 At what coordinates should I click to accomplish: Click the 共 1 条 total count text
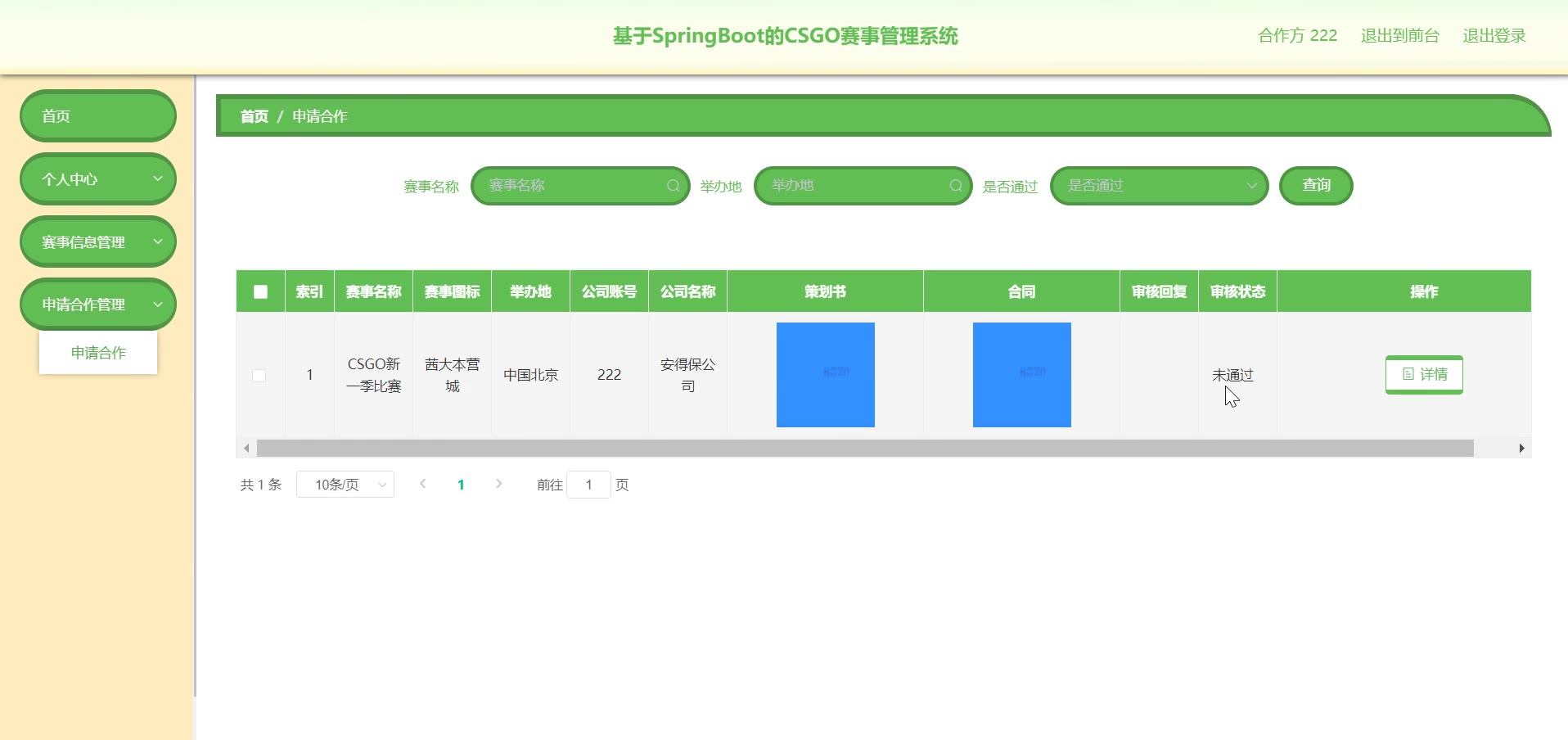[261, 485]
